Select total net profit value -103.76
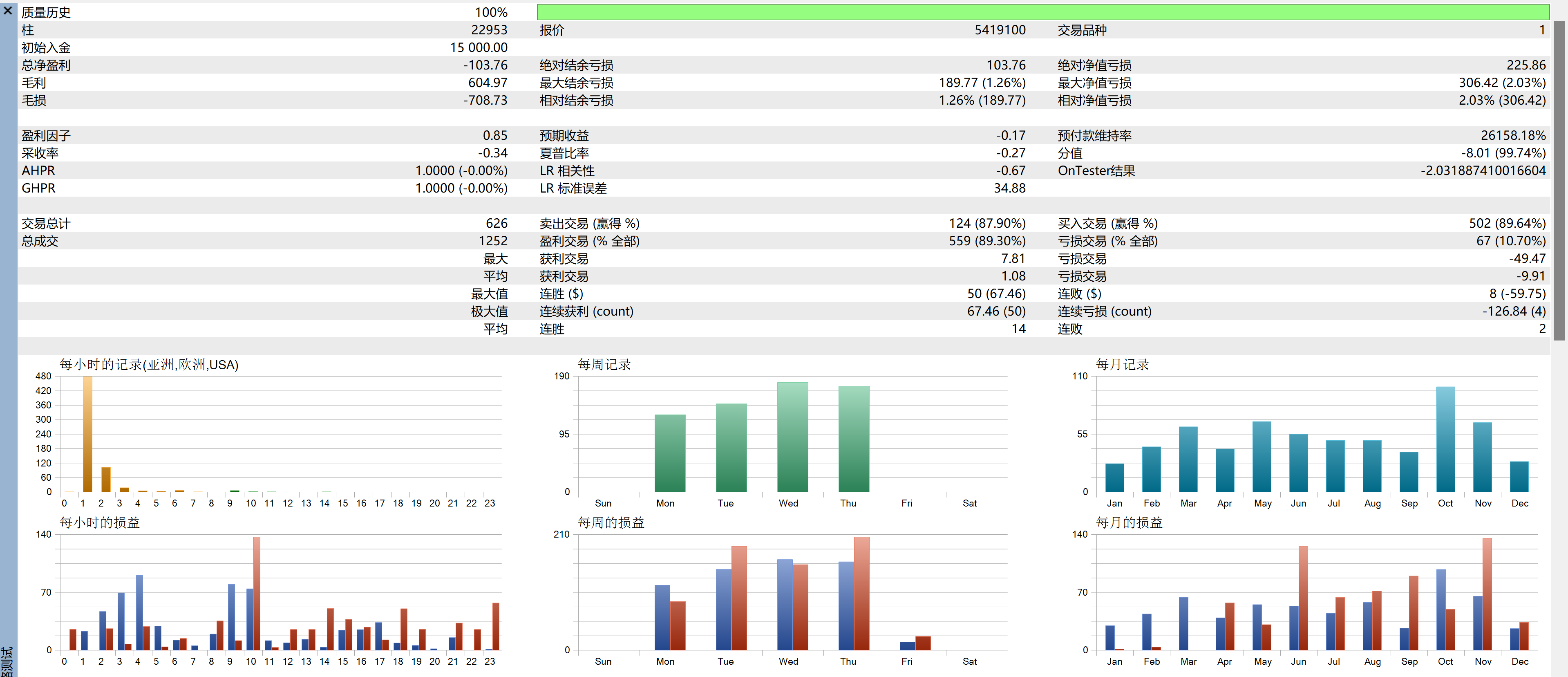1568x677 pixels. point(485,65)
